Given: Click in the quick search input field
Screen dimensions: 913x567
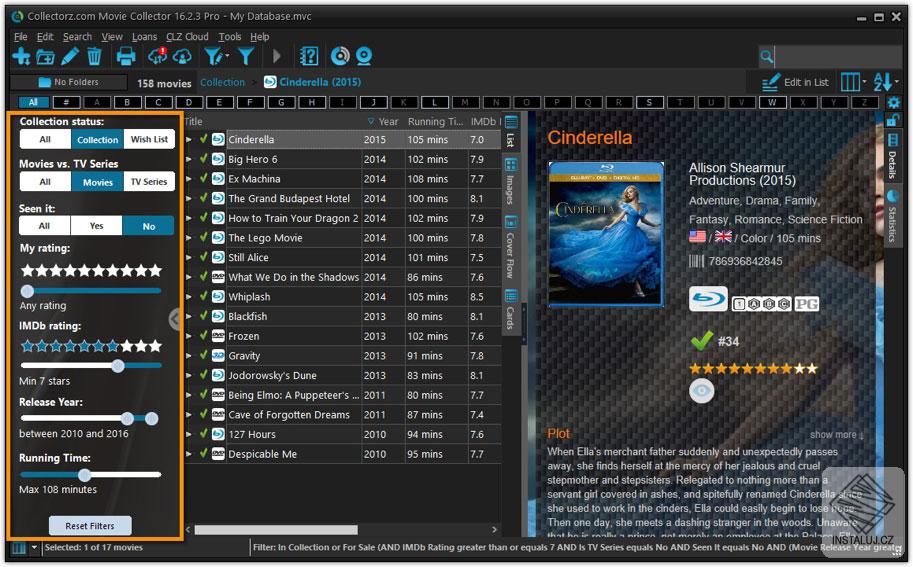Looking at the screenshot, I should [x=838, y=56].
